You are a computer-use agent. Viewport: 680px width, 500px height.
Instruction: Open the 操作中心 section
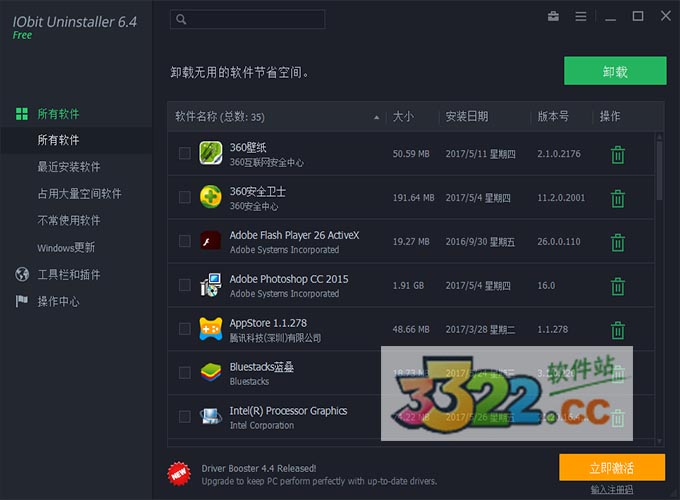pyautogui.click(x=58, y=301)
